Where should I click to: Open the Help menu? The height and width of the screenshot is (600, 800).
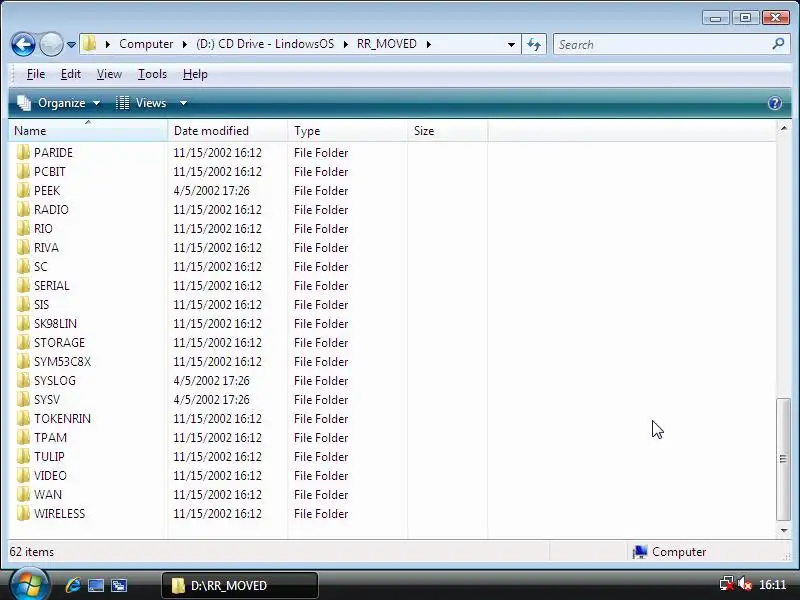[195, 74]
